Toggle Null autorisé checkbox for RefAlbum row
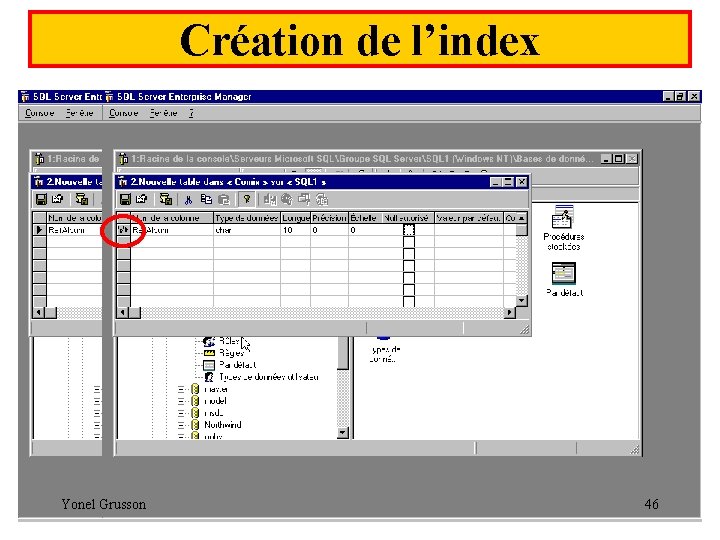 pos(409,230)
